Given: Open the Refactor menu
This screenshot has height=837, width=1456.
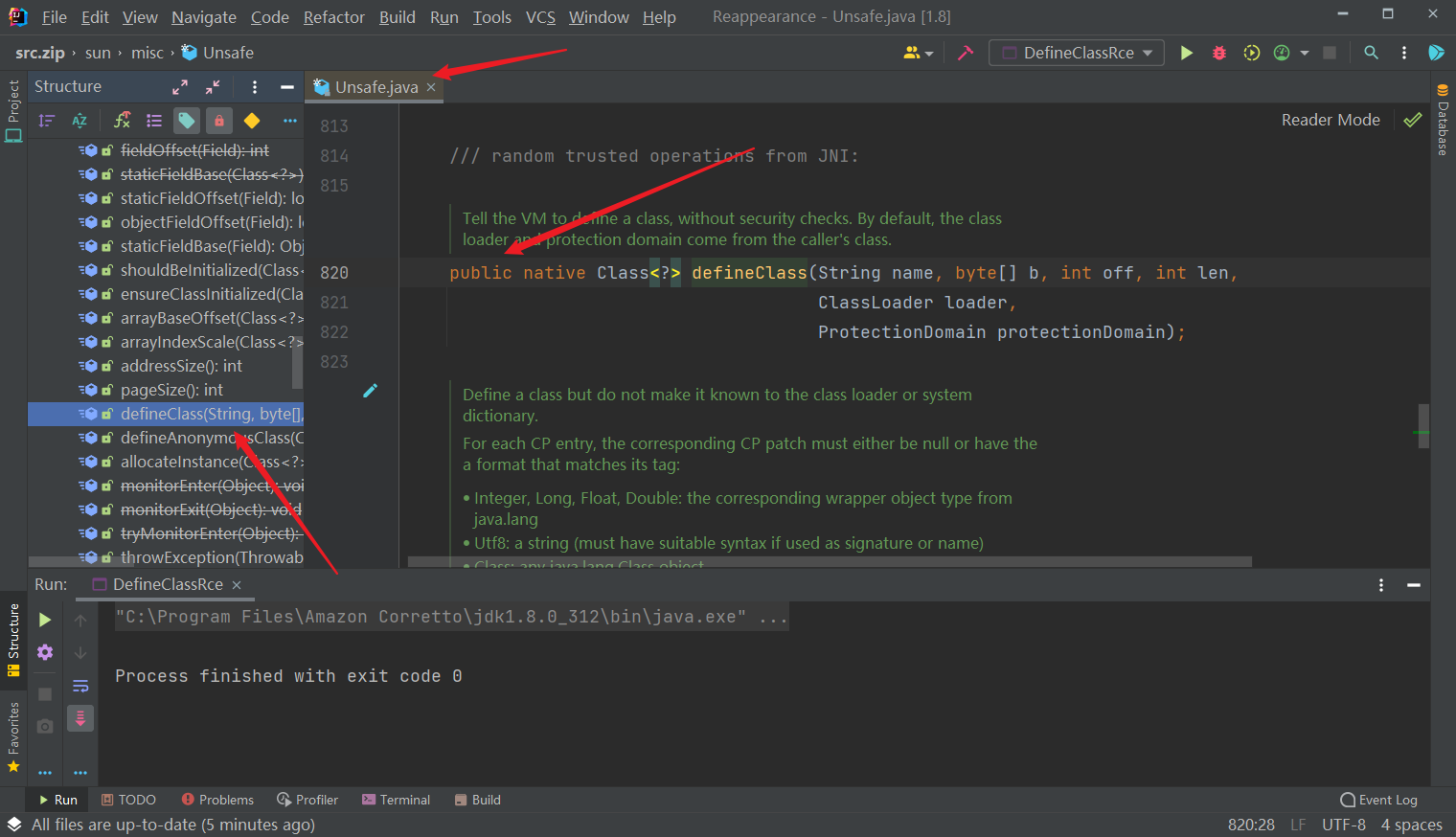Looking at the screenshot, I should [x=333, y=17].
